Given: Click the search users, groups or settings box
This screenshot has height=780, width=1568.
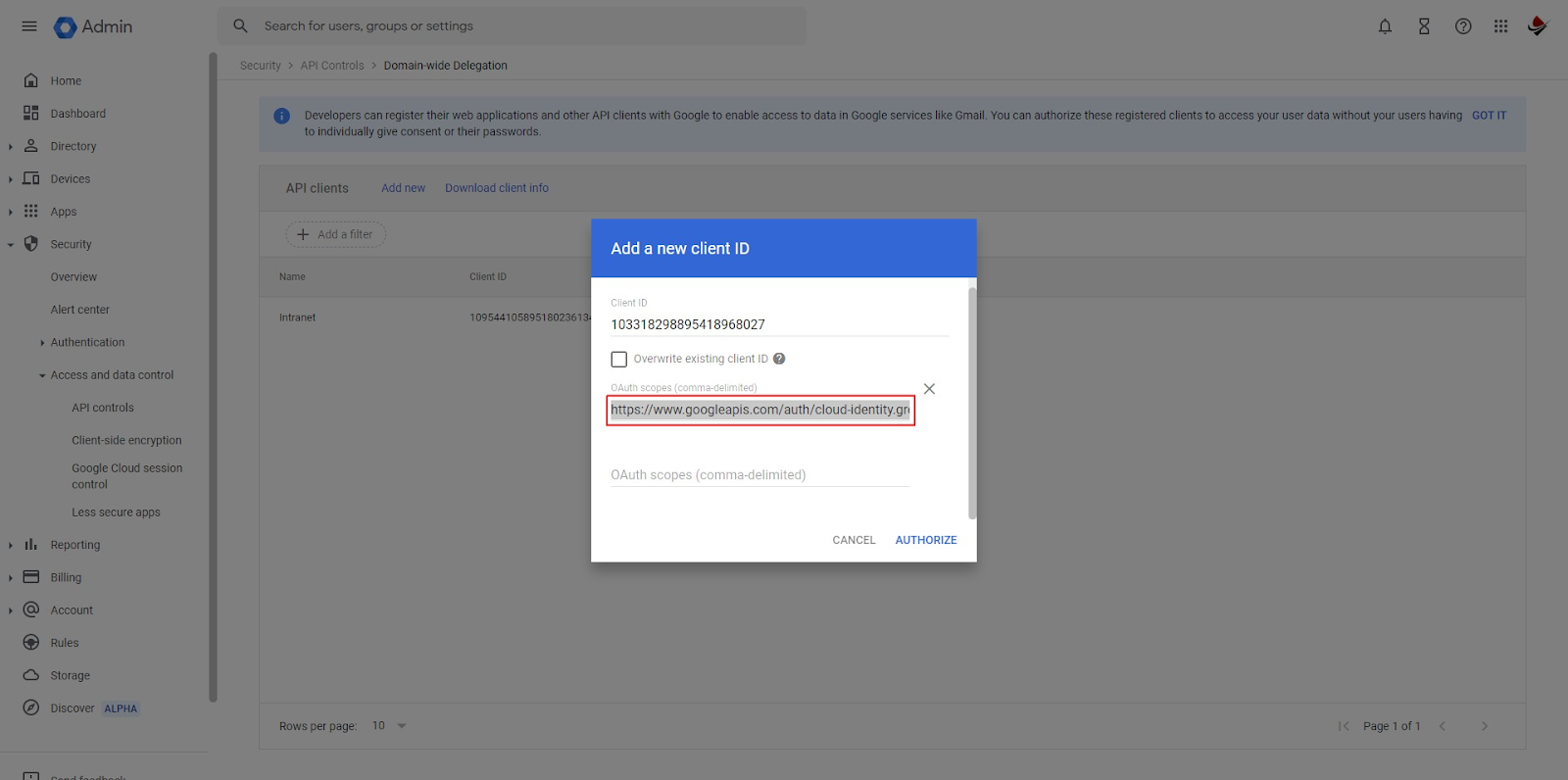Looking at the screenshot, I should pyautogui.click(x=513, y=26).
